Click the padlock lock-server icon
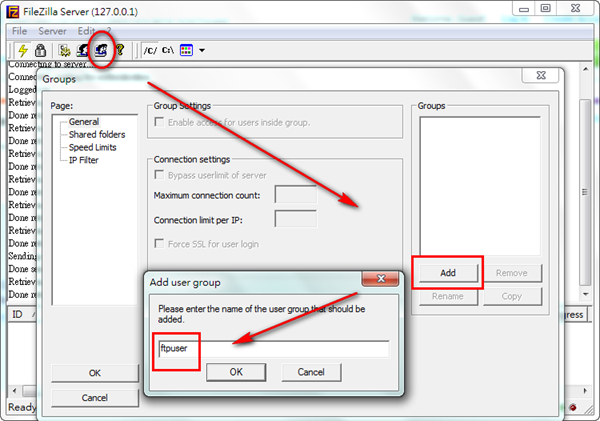The width and height of the screenshot is (600, 421). (x=40, y=50)
